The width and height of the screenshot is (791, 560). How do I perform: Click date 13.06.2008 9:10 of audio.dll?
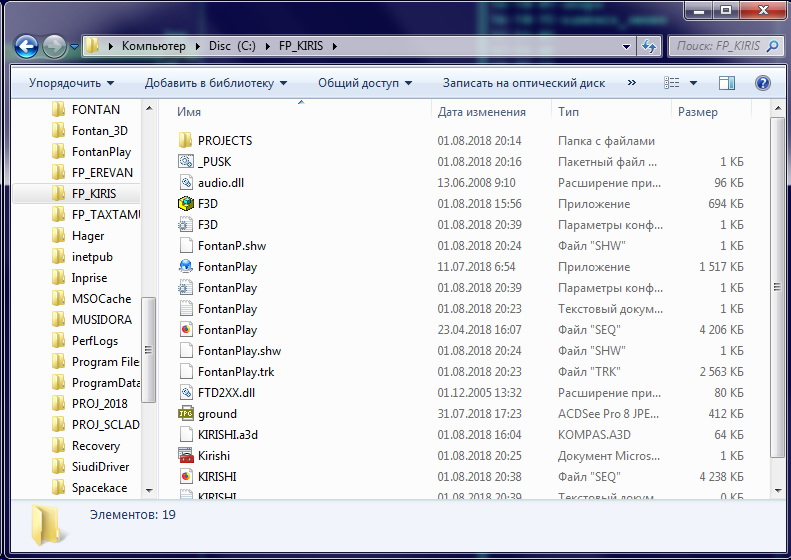point(476,183)
